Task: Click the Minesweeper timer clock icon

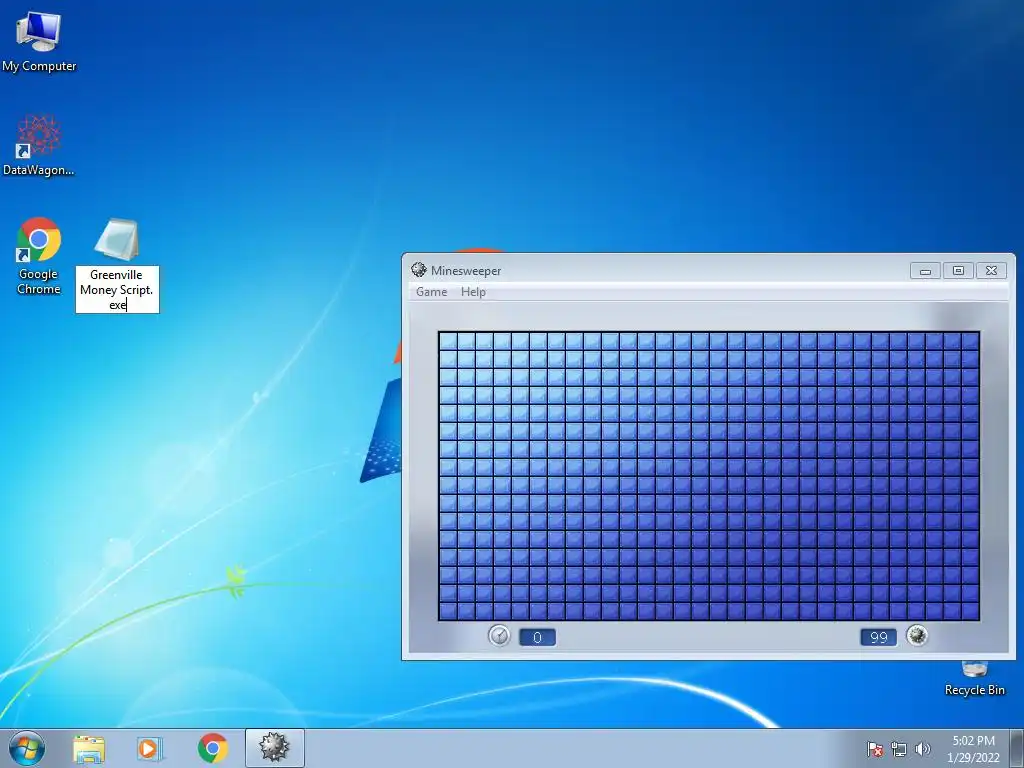Action: (500, 635)
